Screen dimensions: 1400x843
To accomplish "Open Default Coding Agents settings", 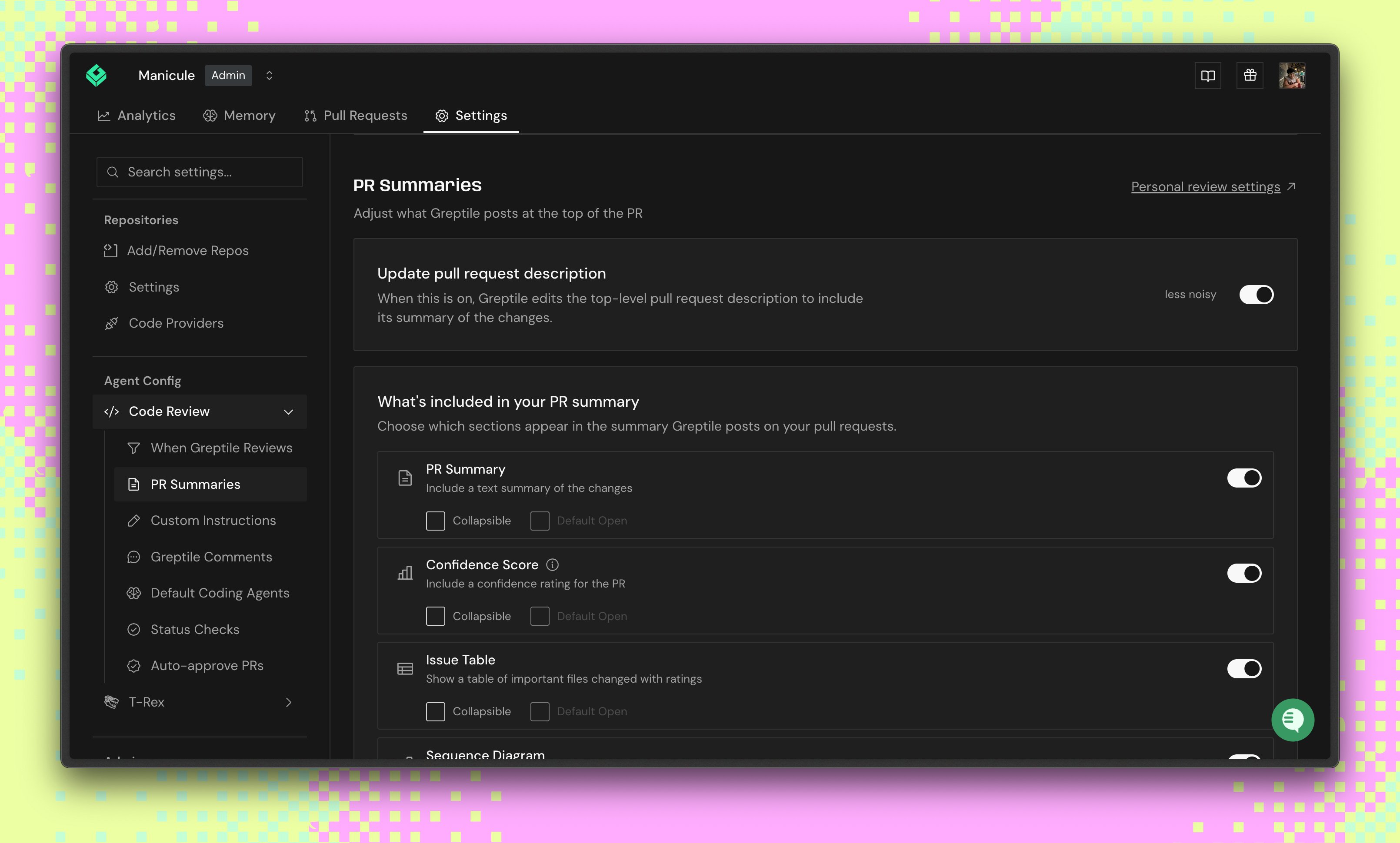I will [210, 593].
